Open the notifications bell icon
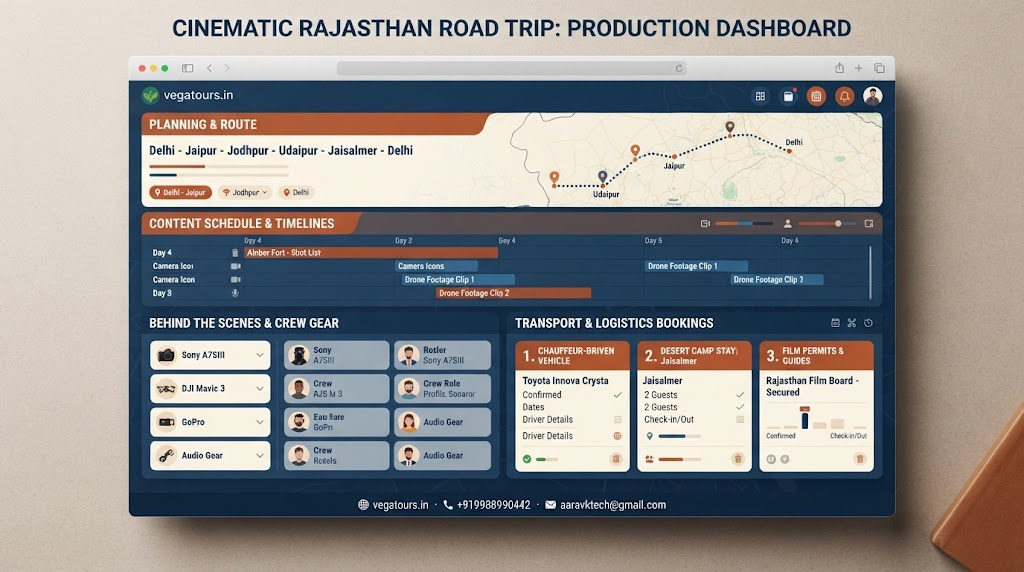The width and height of the screenshot is (1024, 572). coord(844,96)
